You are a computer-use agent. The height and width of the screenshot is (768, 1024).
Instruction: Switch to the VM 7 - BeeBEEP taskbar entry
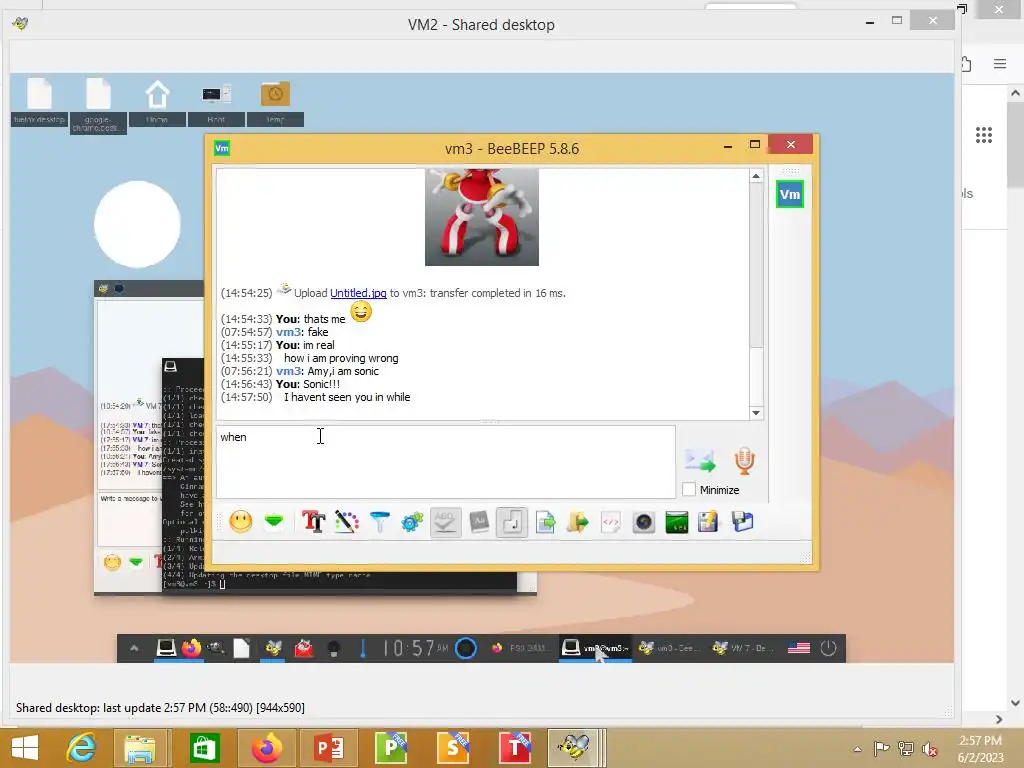click(743, 648)
